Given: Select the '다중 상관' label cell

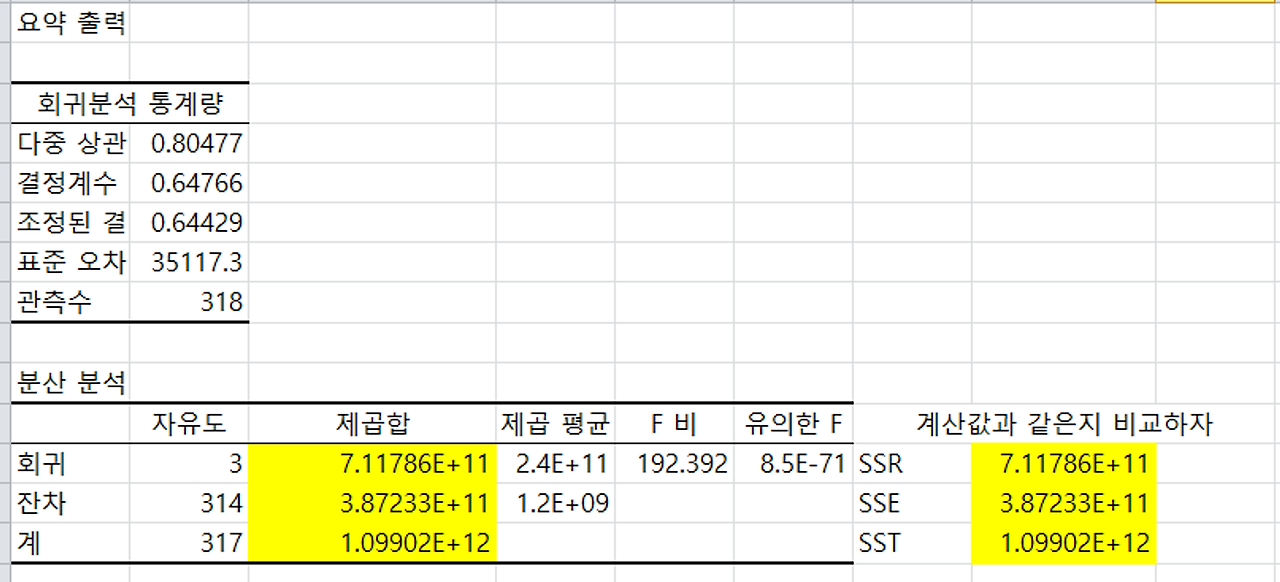Looking at the screenshot, I should point(71,143).
